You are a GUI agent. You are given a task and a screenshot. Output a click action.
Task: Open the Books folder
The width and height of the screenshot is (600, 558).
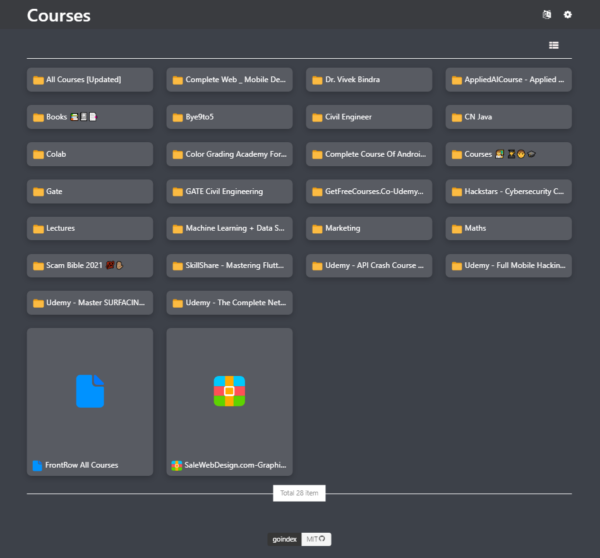point(90,117)
